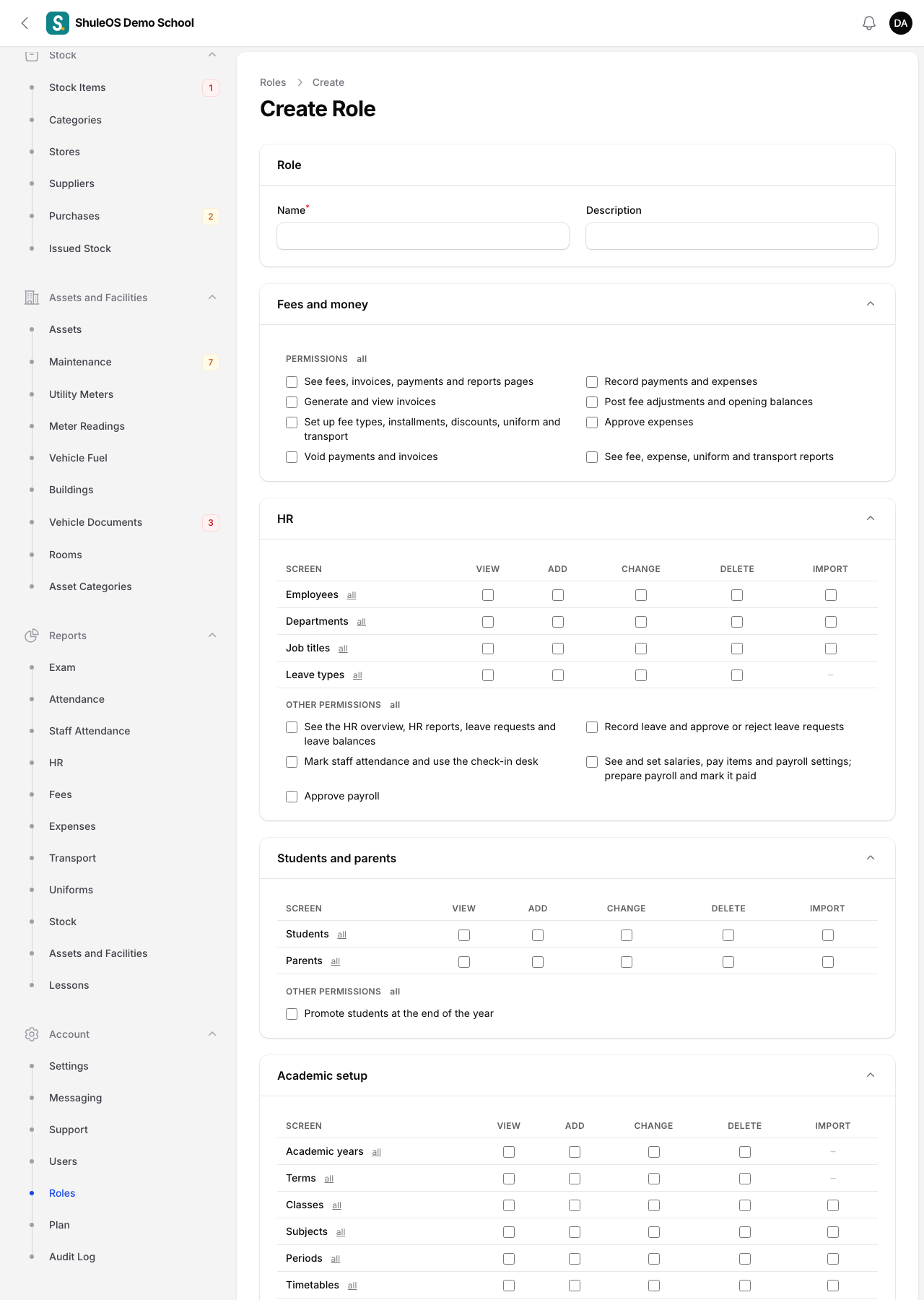This screenshot has height=1300, width=924.
Task: Click the Roles breadcrumb link
Action: pyautogui.click(x=273, y=82)
